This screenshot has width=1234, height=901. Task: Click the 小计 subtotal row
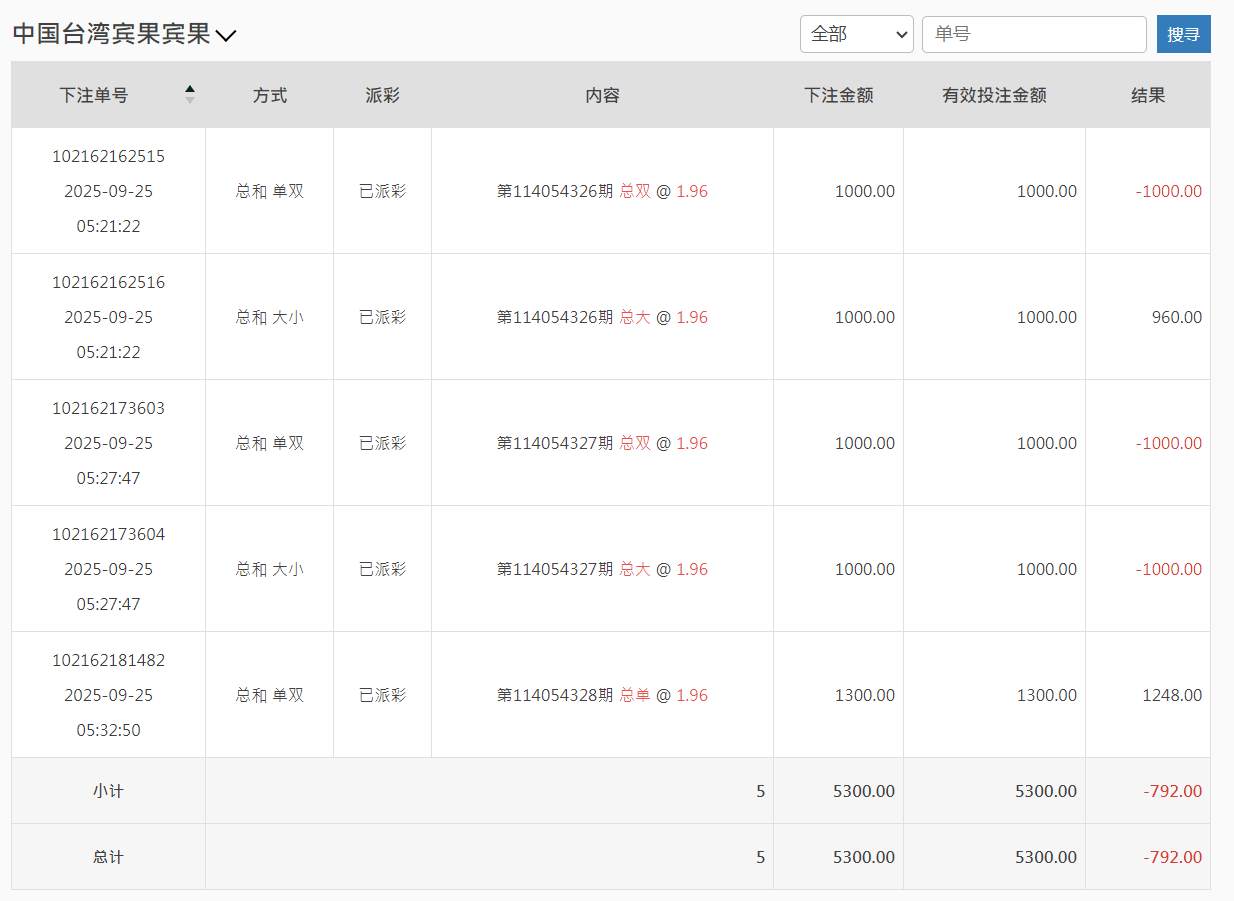tap(108, 790)
